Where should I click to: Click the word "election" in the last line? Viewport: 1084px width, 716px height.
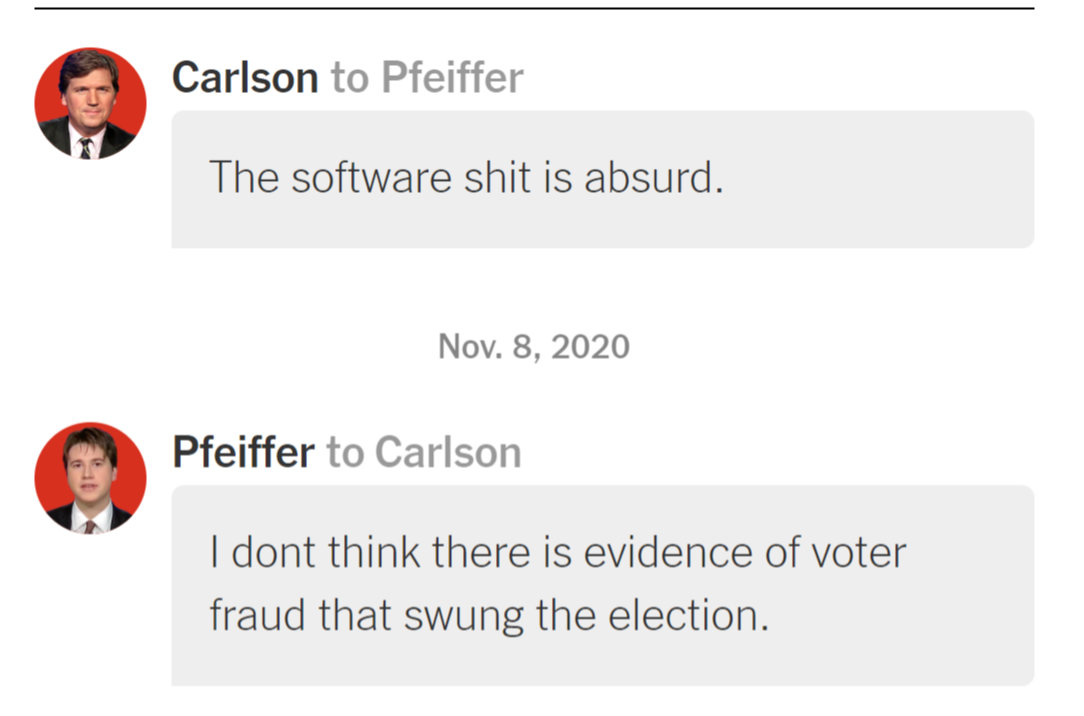(x=688, y=615)
